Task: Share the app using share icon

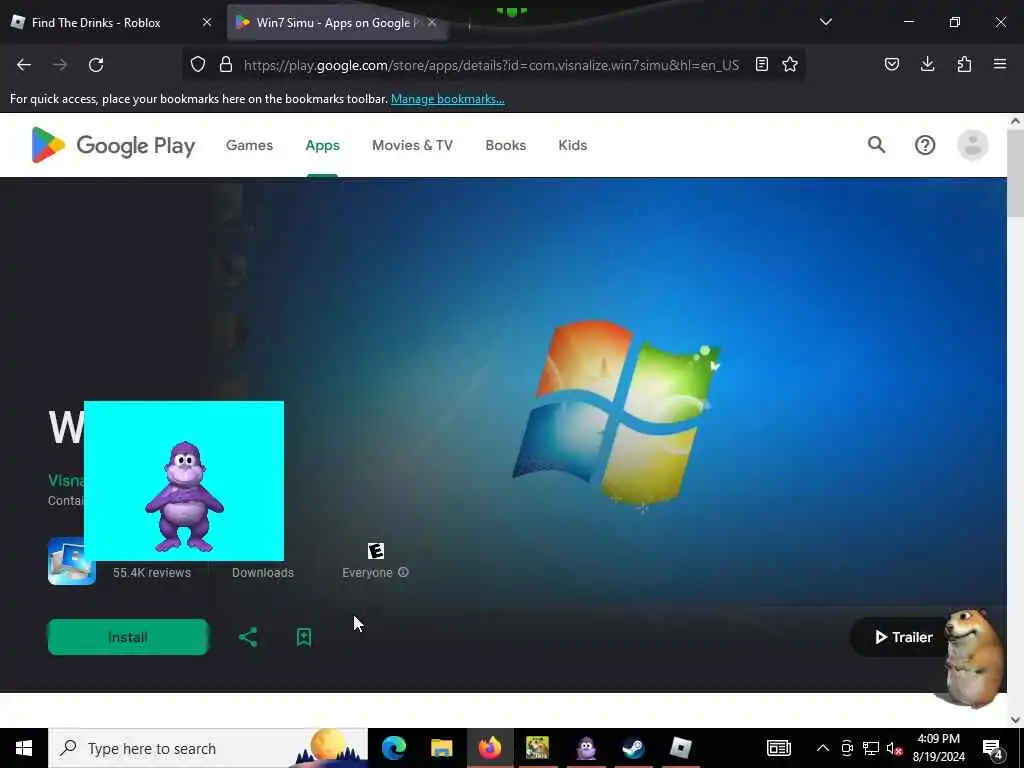Action: point(248,637)
